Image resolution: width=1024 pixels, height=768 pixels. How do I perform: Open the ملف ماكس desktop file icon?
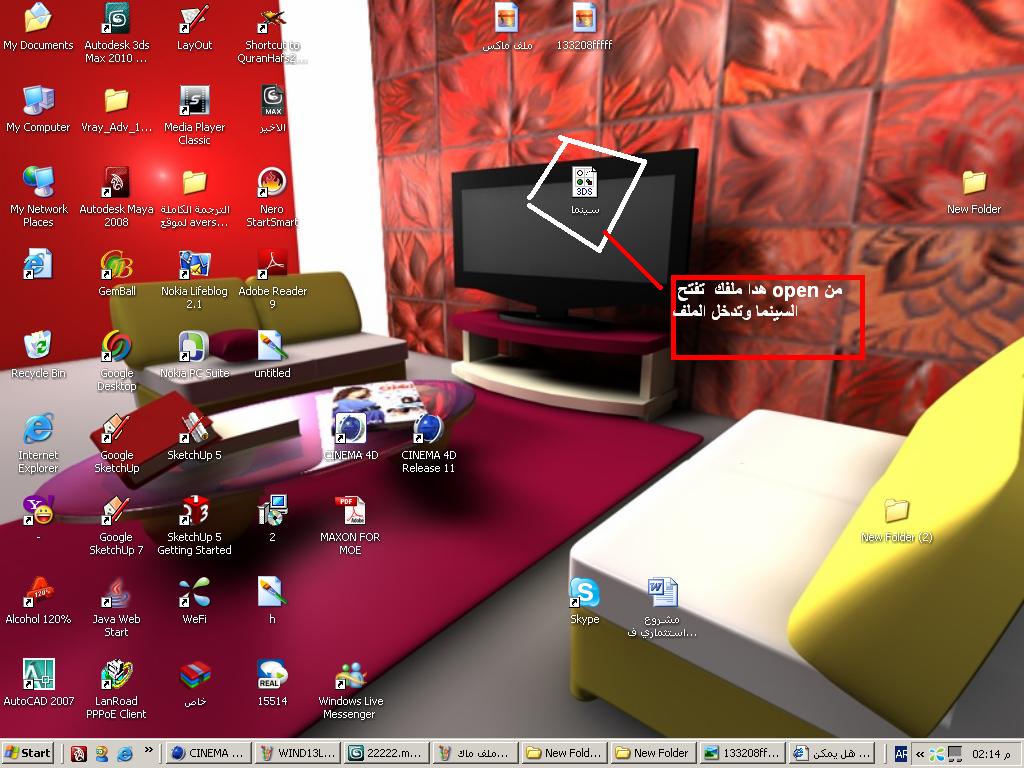(507, 27)
